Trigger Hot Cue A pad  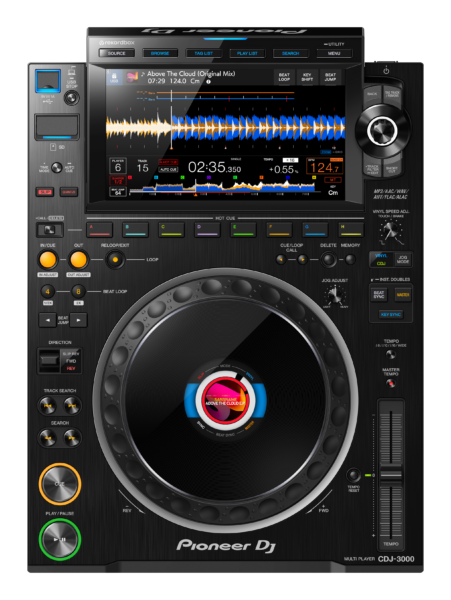coord(99,230)
